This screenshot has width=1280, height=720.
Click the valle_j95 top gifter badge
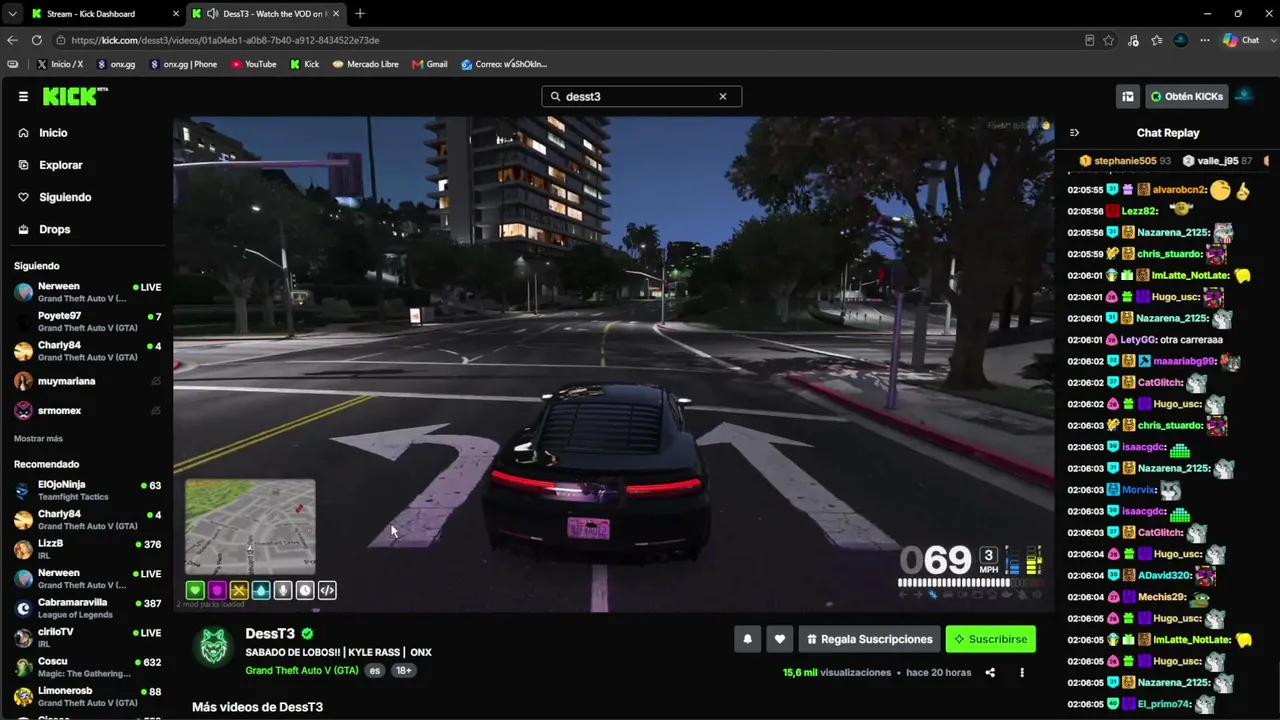pos(1217,161)
